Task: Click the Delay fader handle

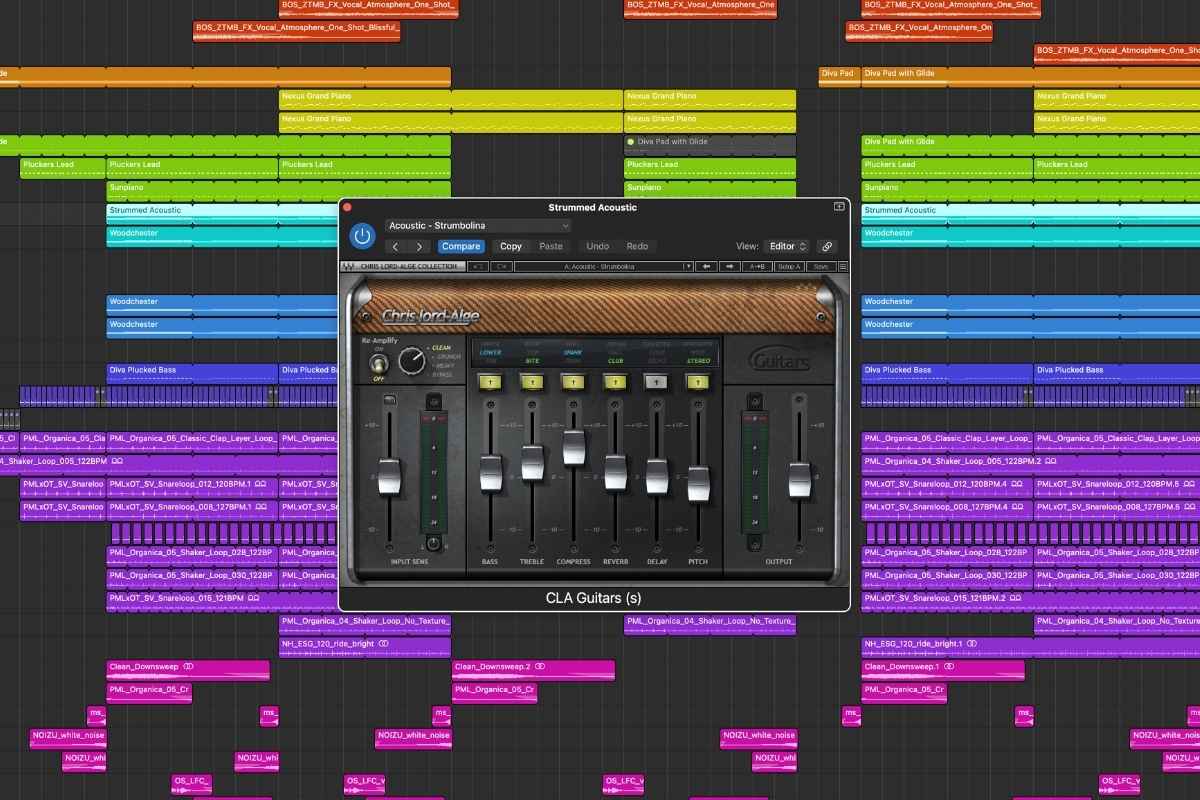Action: tap(656, 476)
